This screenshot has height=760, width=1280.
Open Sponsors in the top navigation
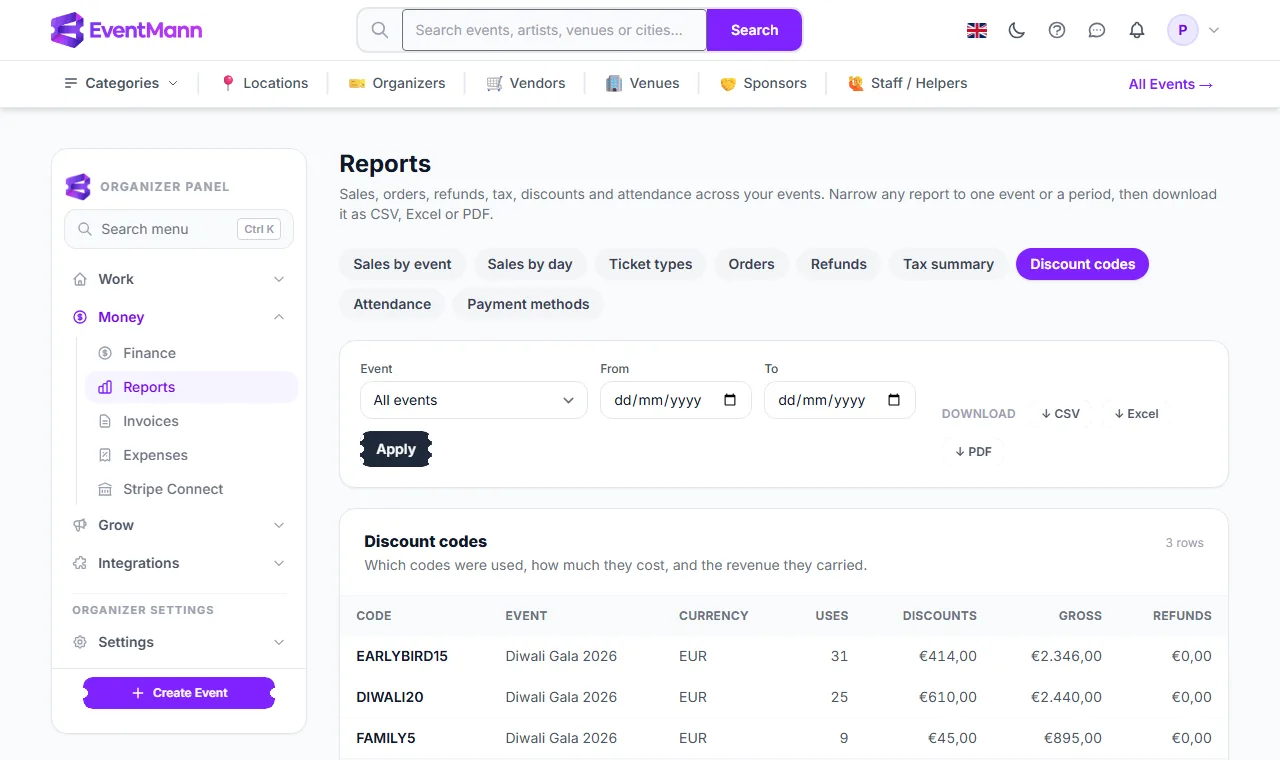763,83
